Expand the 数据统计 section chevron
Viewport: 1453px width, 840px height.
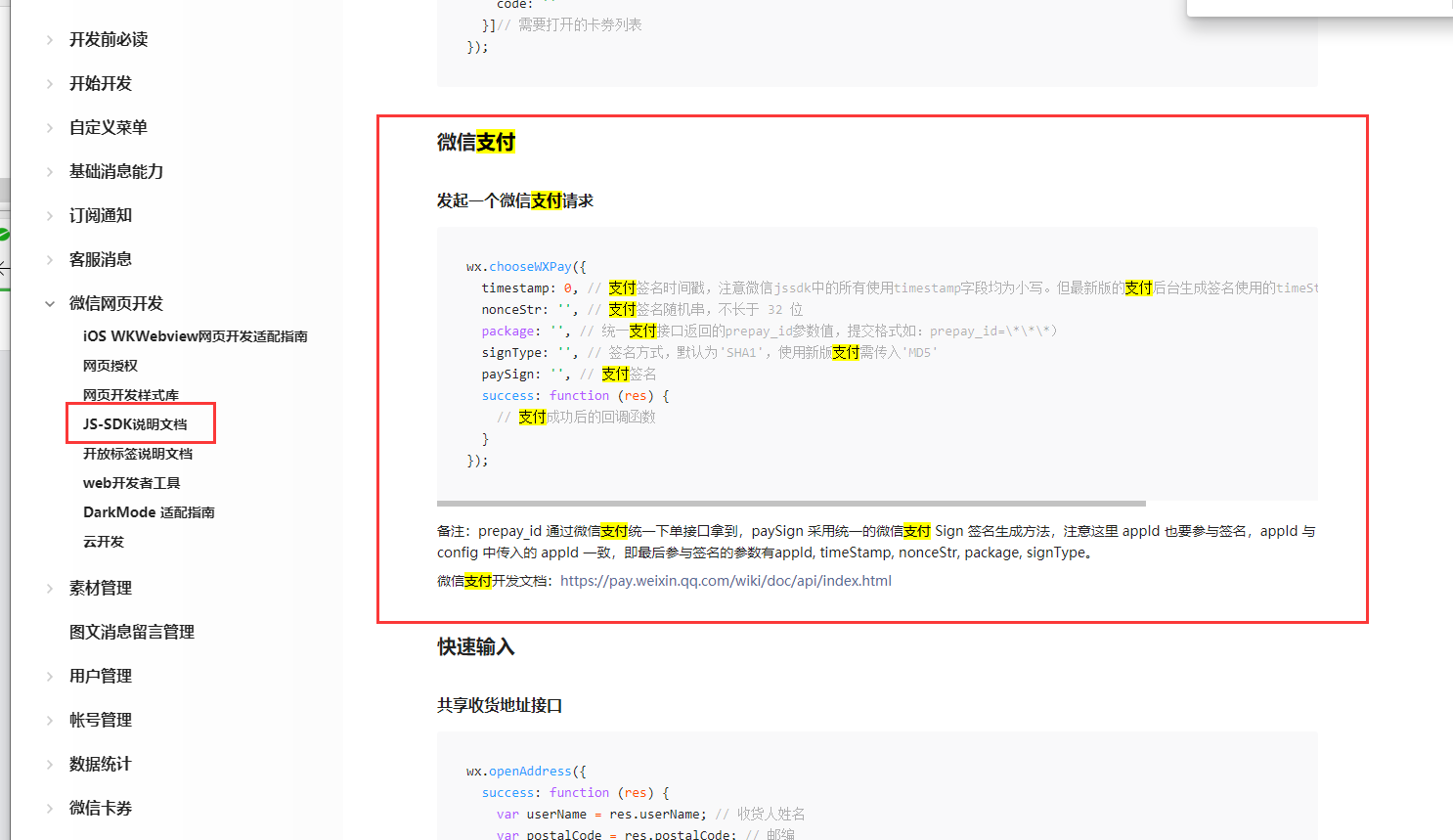[x=50, y=765]
